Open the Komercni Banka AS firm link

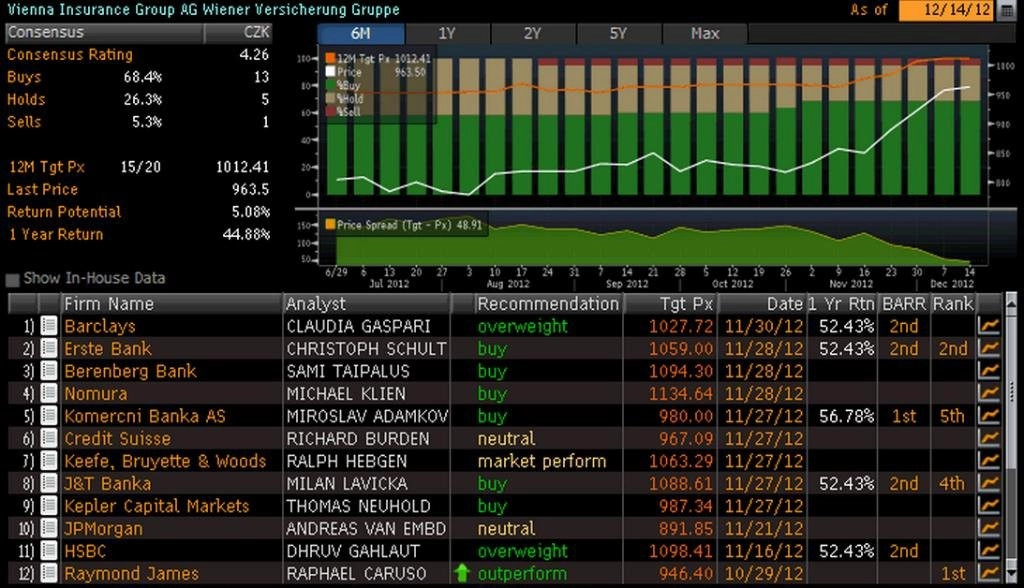145,416
